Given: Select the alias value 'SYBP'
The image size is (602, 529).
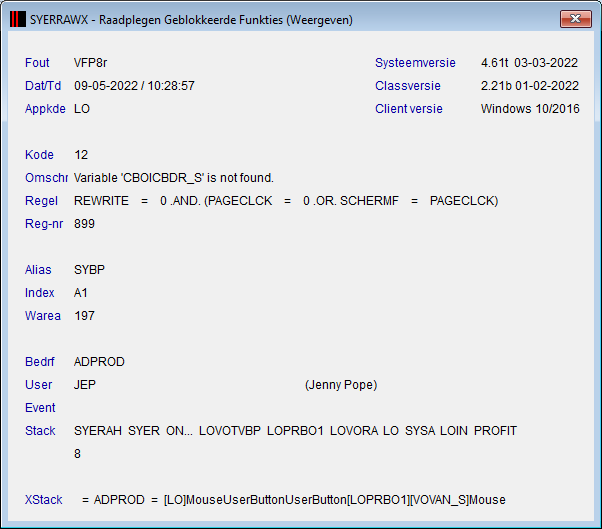Looking at the screenshot, I should 89,270.
